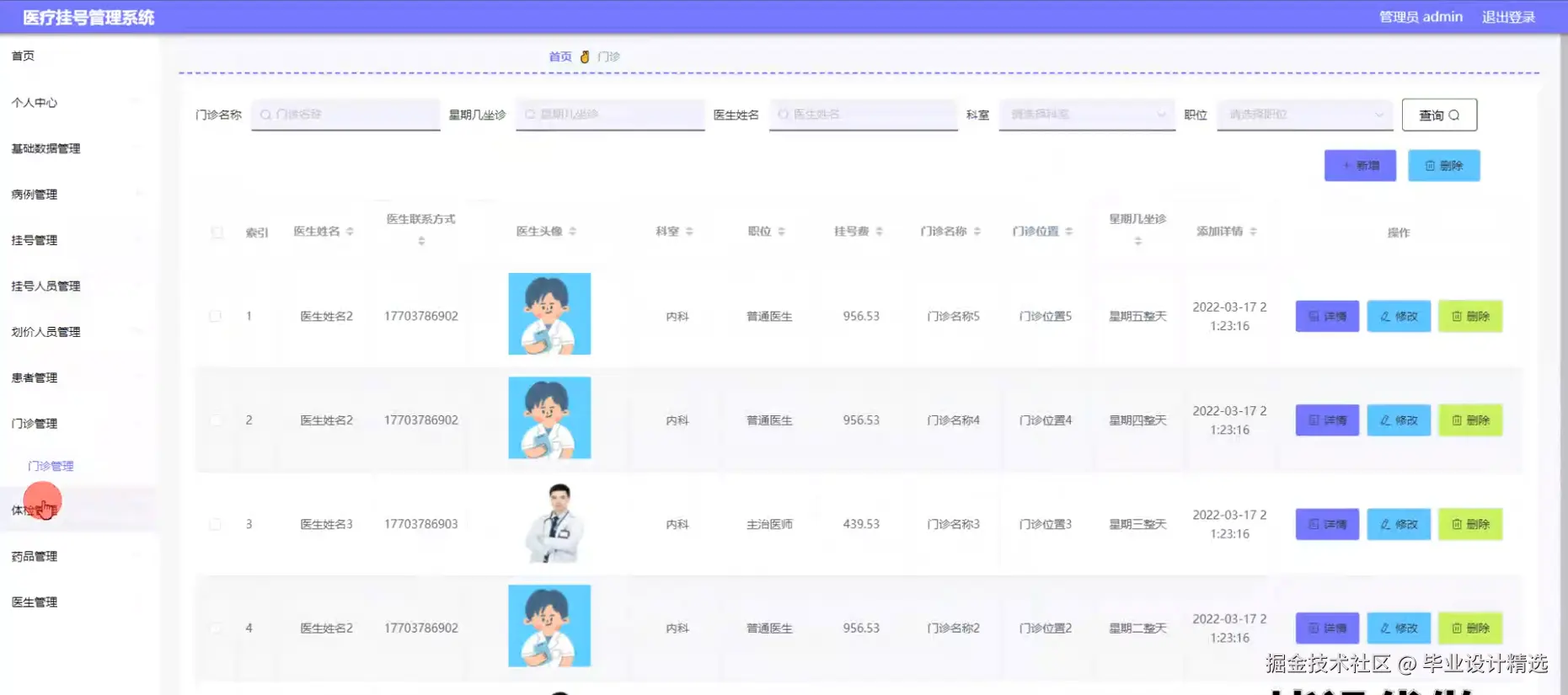Open 详情 for row 门诊名称3
Image resolution: width=1568 pixels, height=695 pixels.
tap(1327, 524)
